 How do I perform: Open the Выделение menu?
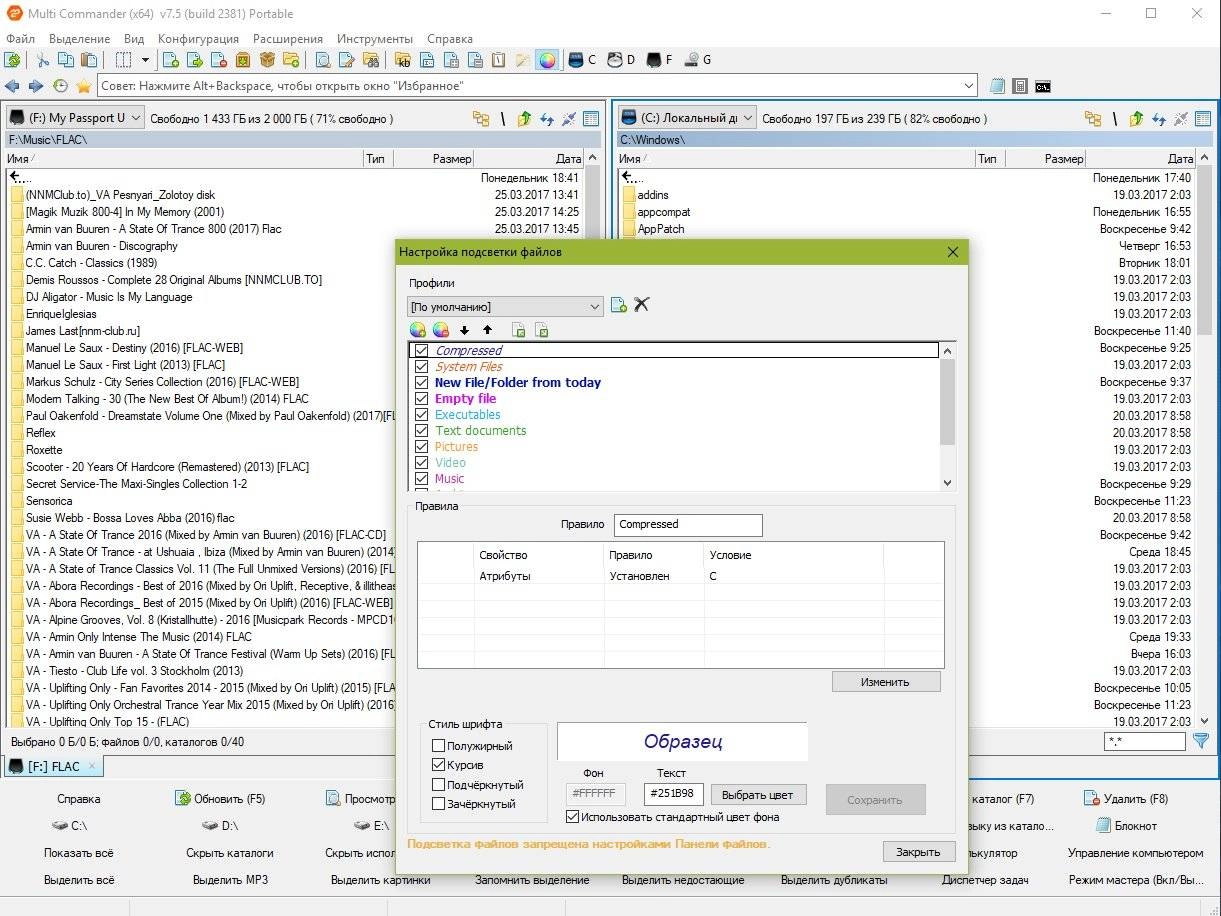(x=79, y=39)
